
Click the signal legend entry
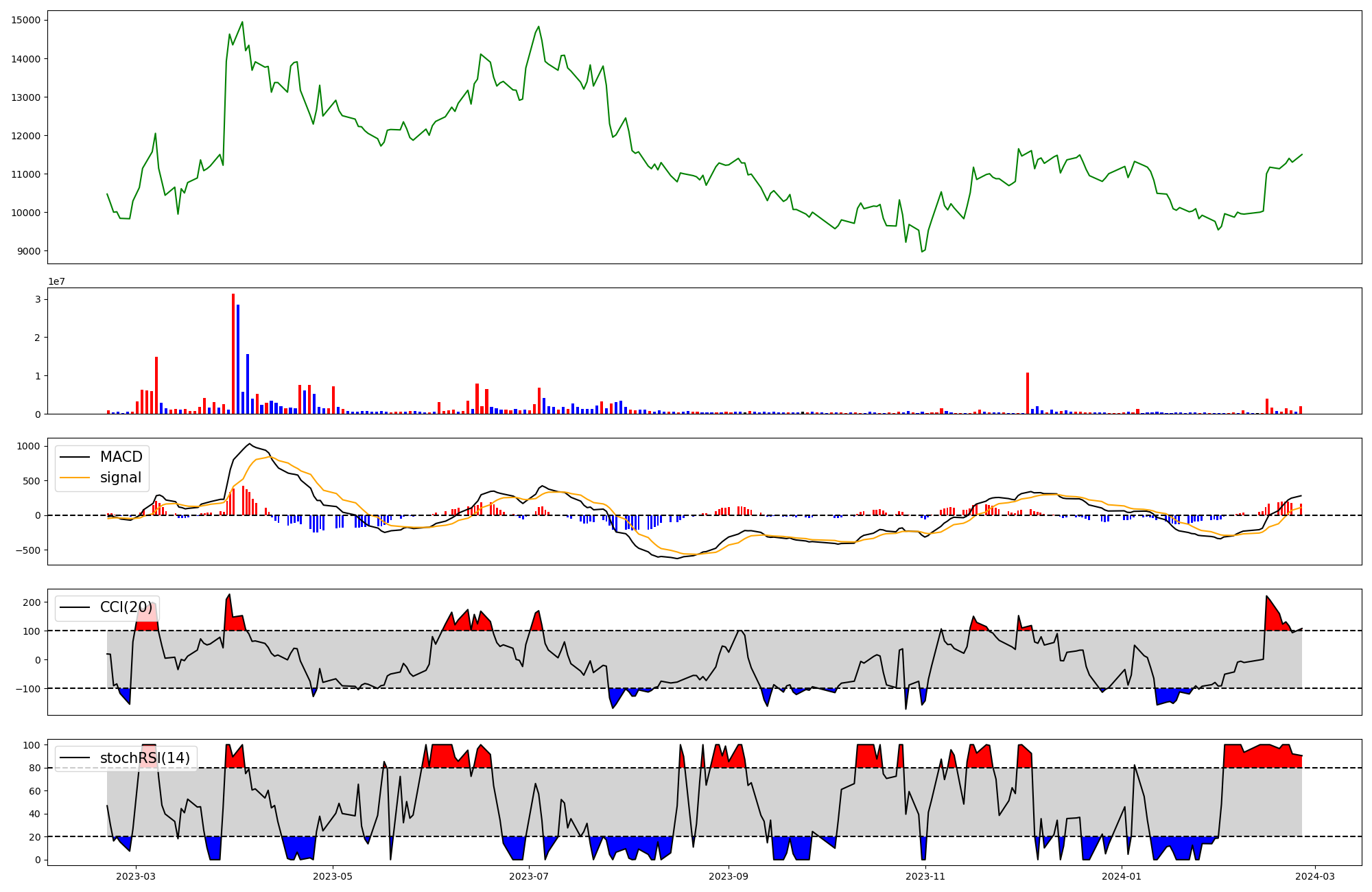point(120,478)
